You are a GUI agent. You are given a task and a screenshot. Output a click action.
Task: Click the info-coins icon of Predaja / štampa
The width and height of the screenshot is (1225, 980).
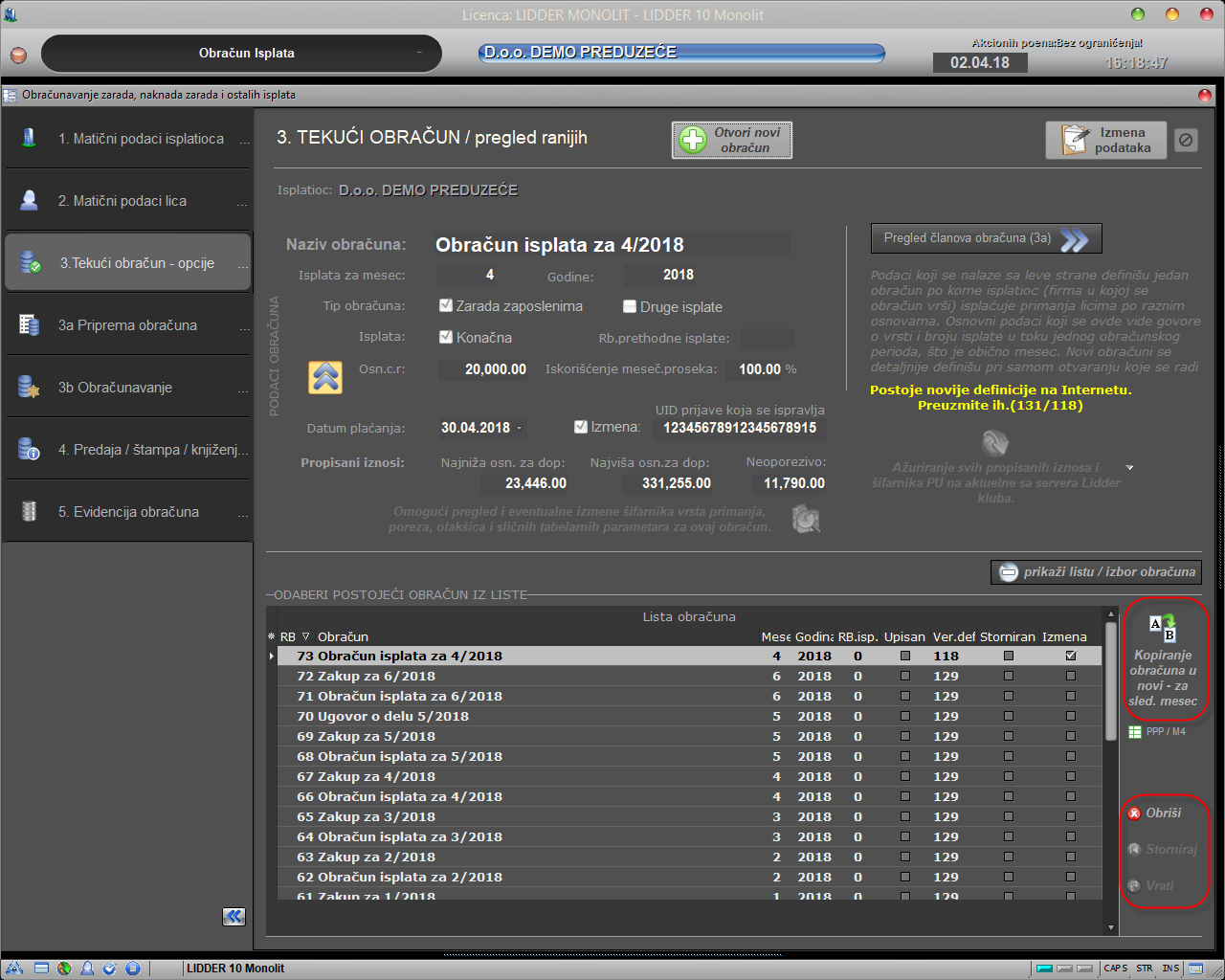click(29, 449)
